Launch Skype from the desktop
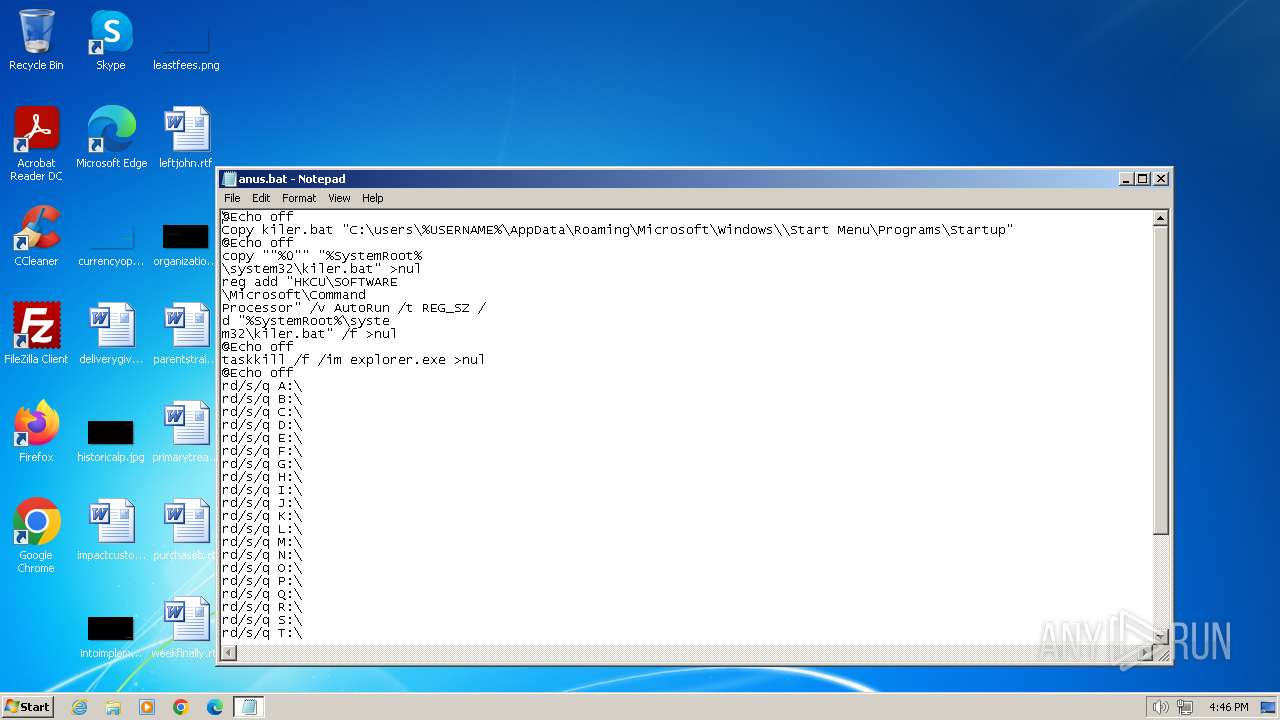 click(x=110, y=41)
